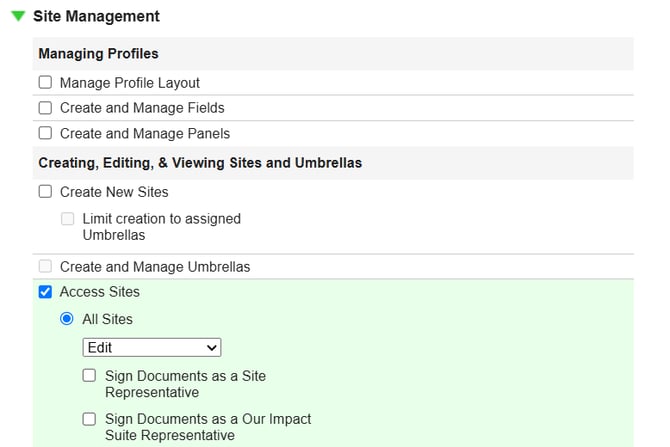
Task: Click the Create New Sites label text
Action: tap(114, 192)
